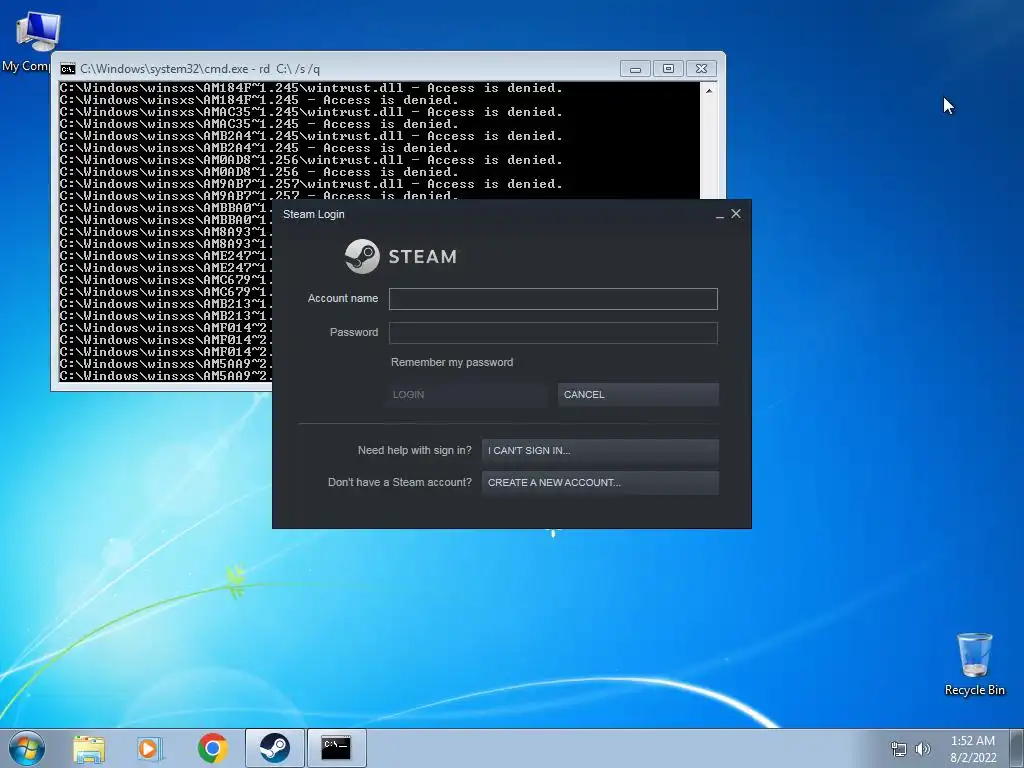Click the LOGIN button
1024x768 pixels.
tap(466, 394)
